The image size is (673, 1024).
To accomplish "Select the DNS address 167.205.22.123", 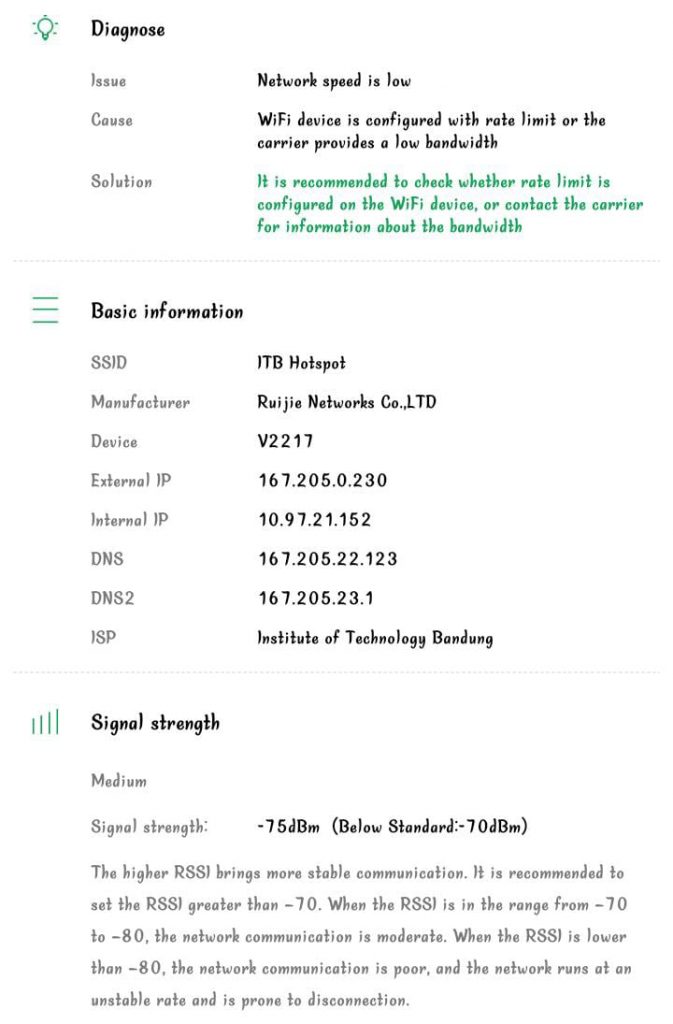I will (327, 559).
